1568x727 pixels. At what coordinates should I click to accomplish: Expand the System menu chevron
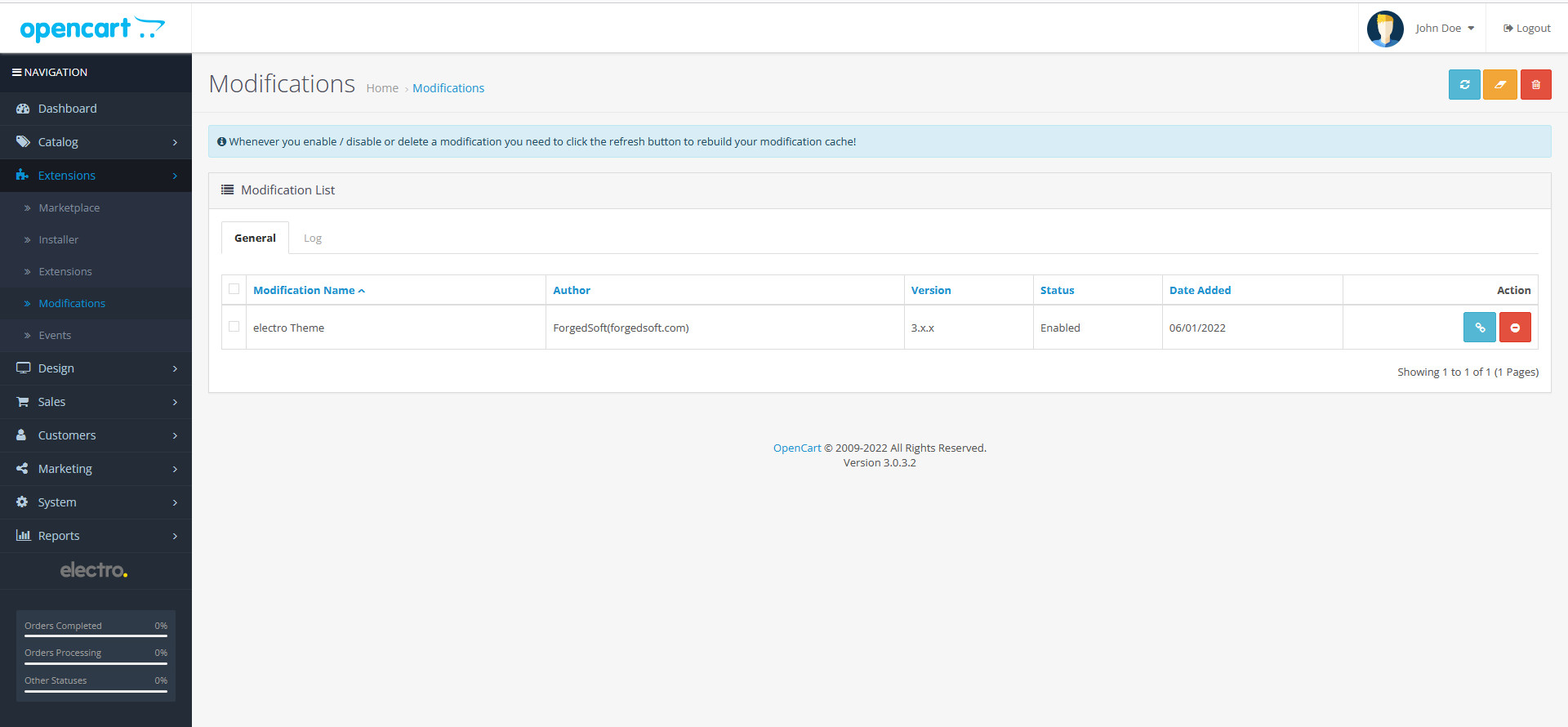pos(175,502)
